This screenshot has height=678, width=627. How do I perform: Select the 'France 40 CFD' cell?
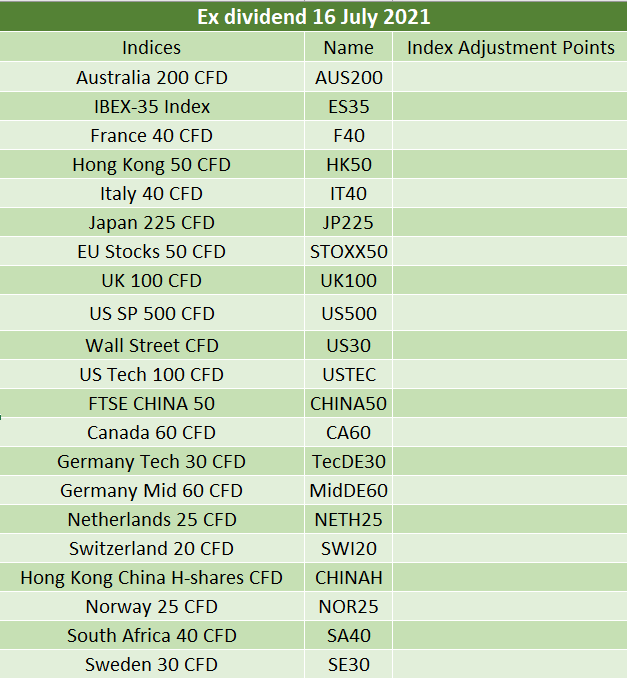[x=152, y=135]
